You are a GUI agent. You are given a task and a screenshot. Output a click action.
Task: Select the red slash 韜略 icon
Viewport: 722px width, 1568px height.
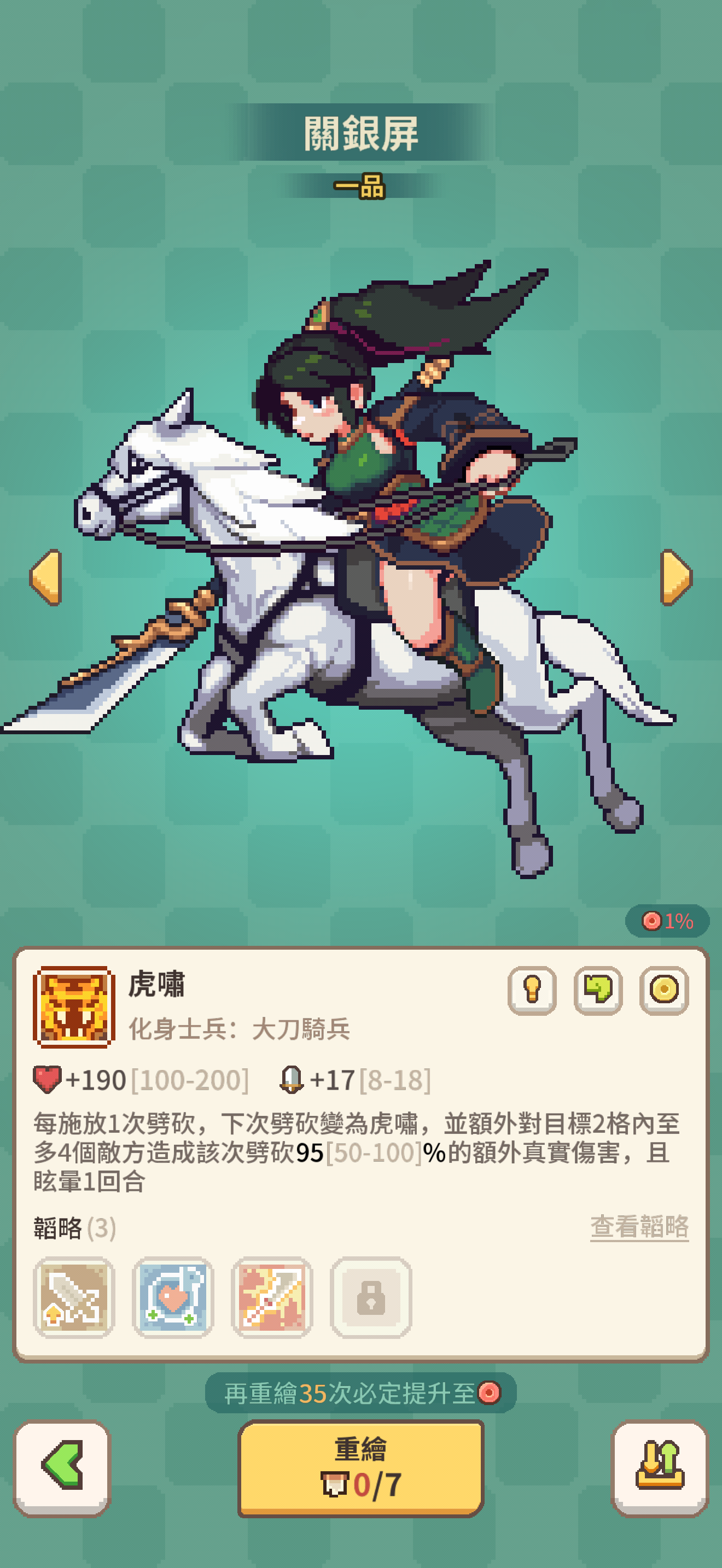(x=271, y=1297)
